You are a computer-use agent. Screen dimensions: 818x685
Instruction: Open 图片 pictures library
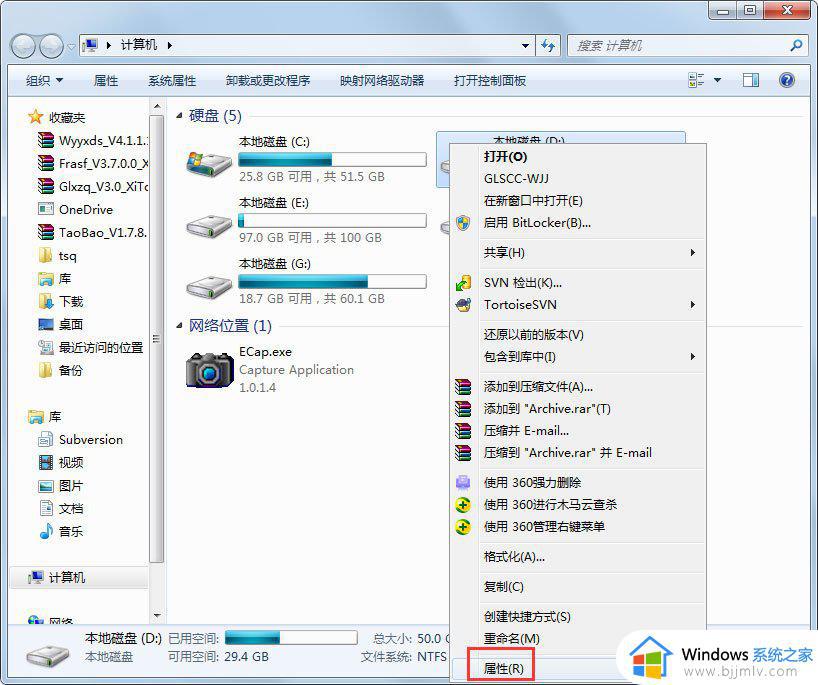[x=61, y=486]
